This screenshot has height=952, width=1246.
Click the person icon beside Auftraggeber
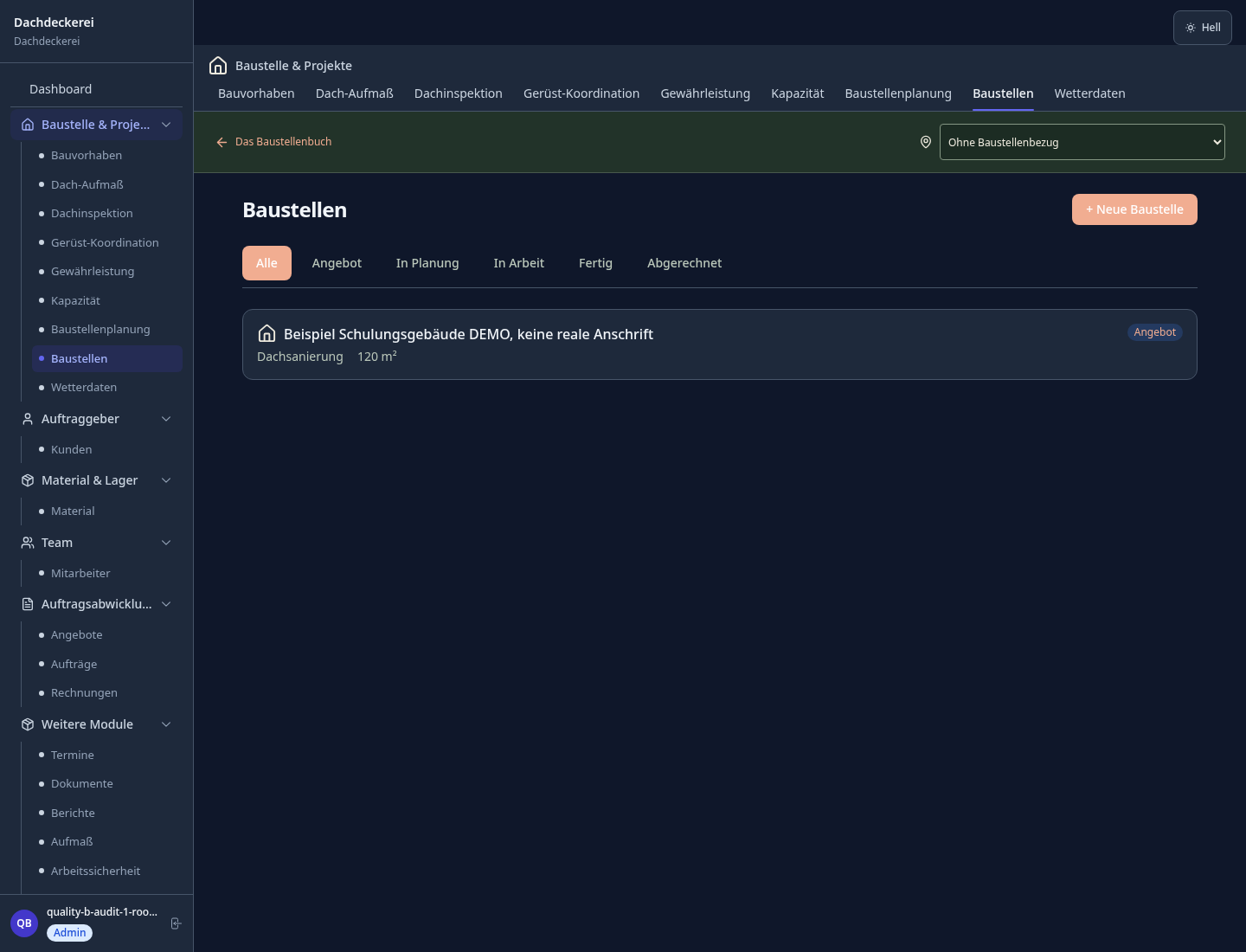click(x=28, y=419)
